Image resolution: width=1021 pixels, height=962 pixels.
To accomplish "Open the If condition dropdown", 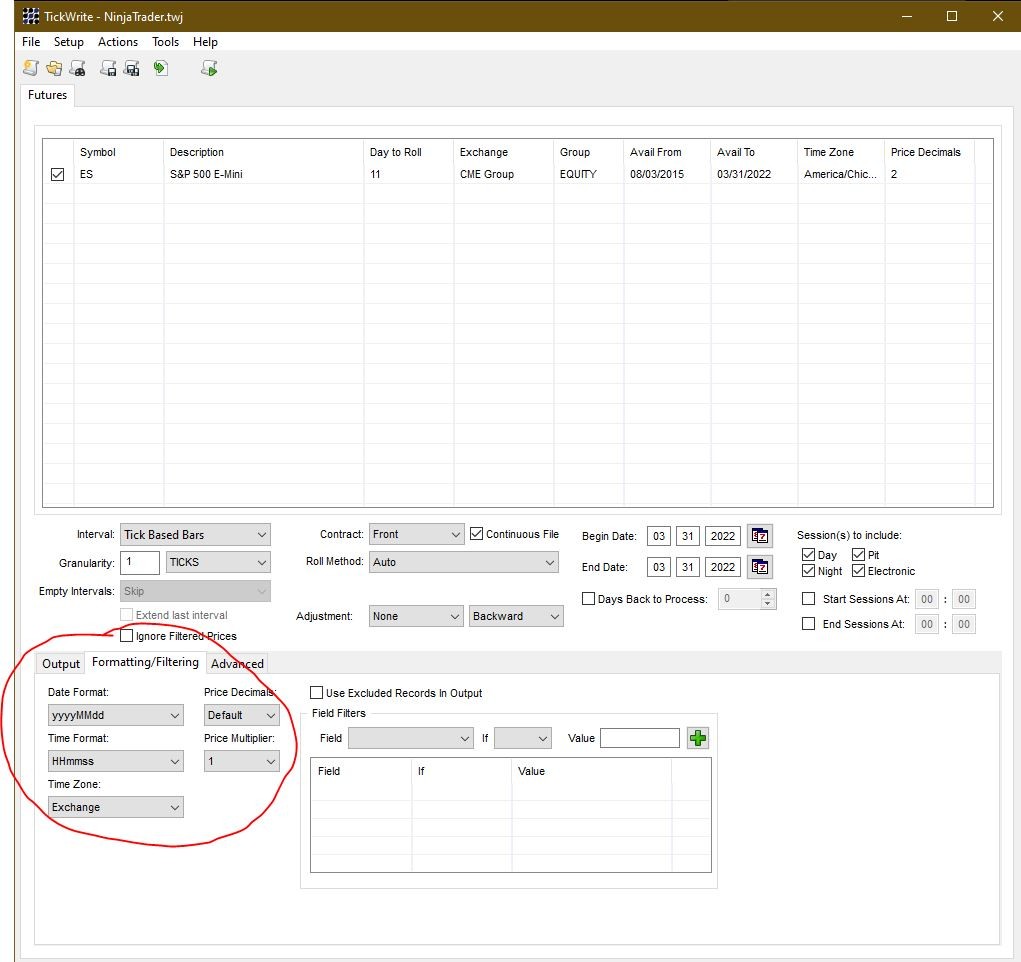I will coord(523,738).
